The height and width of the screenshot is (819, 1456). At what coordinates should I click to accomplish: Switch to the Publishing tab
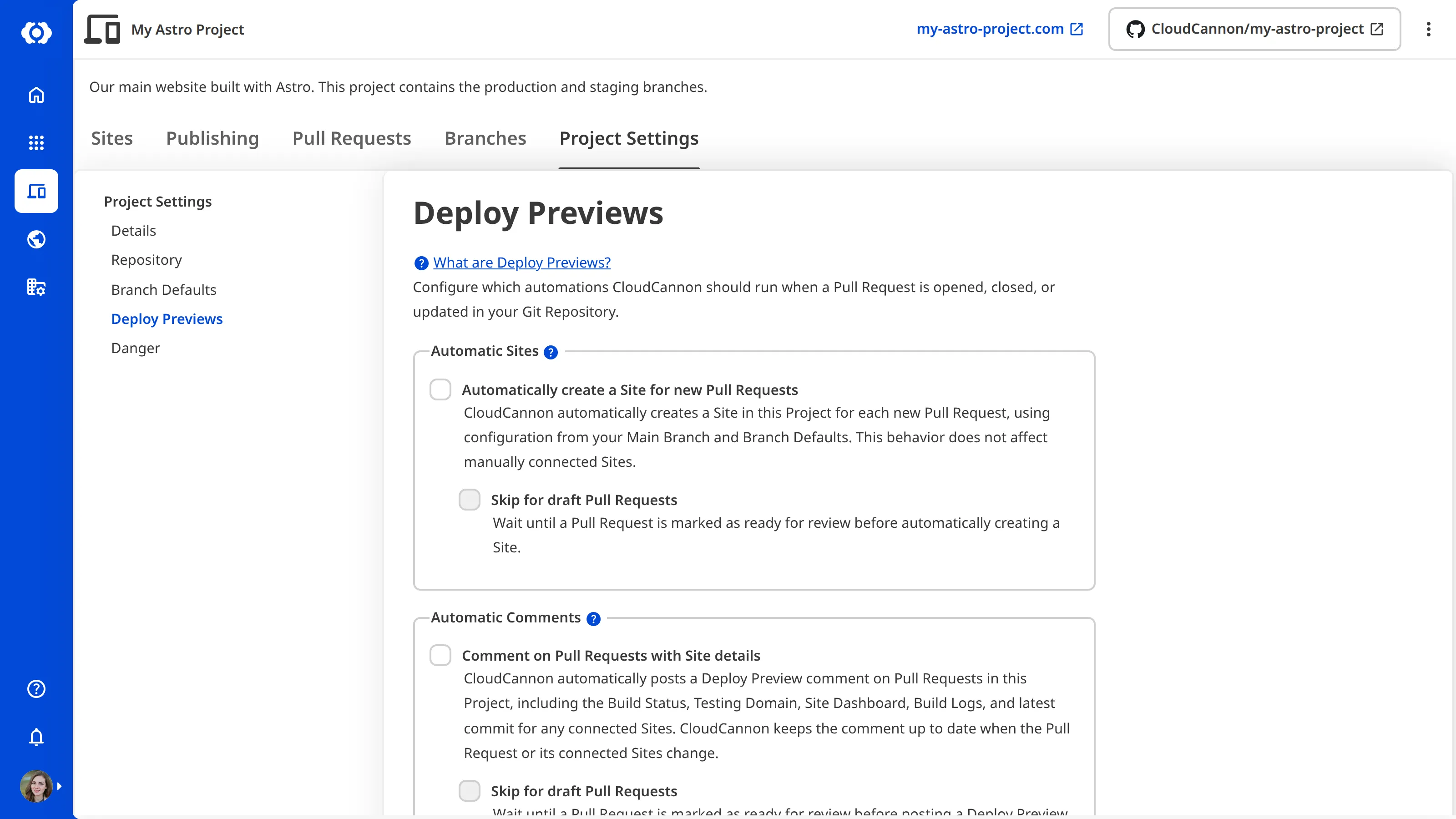coord(212,138)
